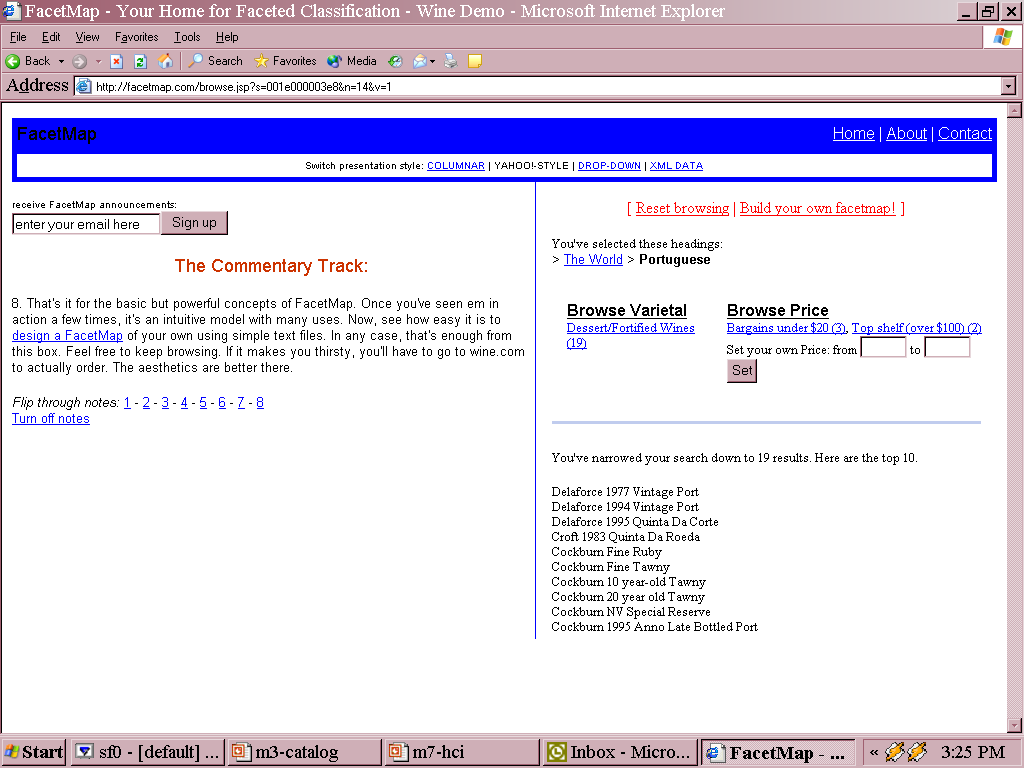Image resolution: width=1024 pixels, height=768 pixels.
Task: Expand the Back button history dropdown arrow
Action: (x=61, y=61)
